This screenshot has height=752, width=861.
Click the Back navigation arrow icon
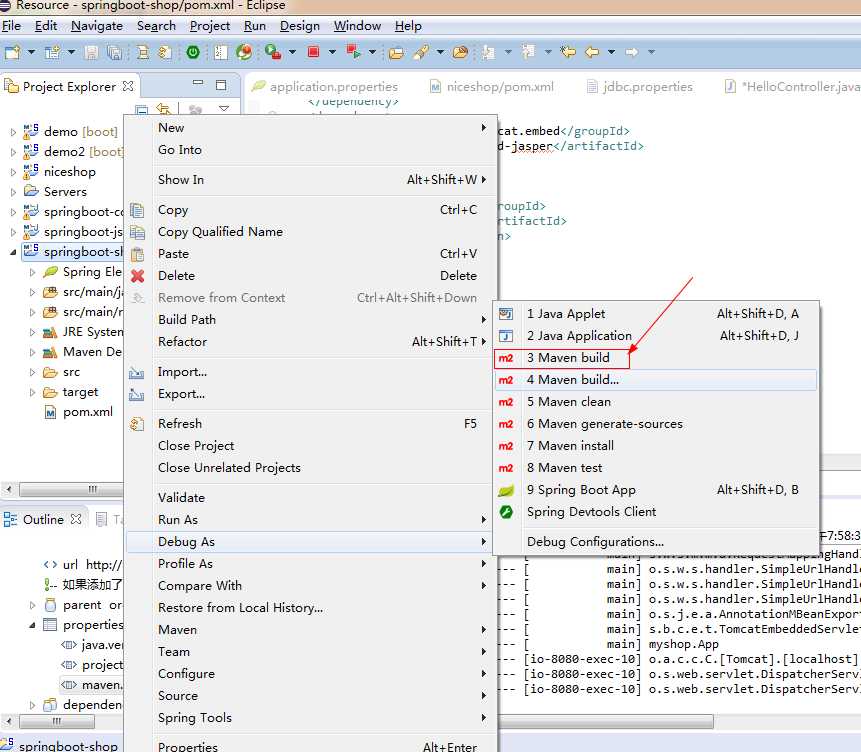(592, 52)
